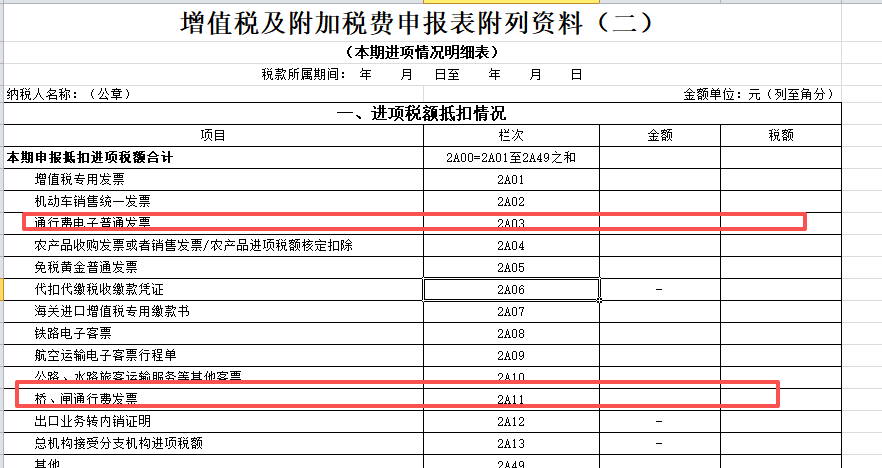Image resolution: width=882 pixels, height=468 pixels.
Task: Select the 2A01 cell
Action: point(511,179)
